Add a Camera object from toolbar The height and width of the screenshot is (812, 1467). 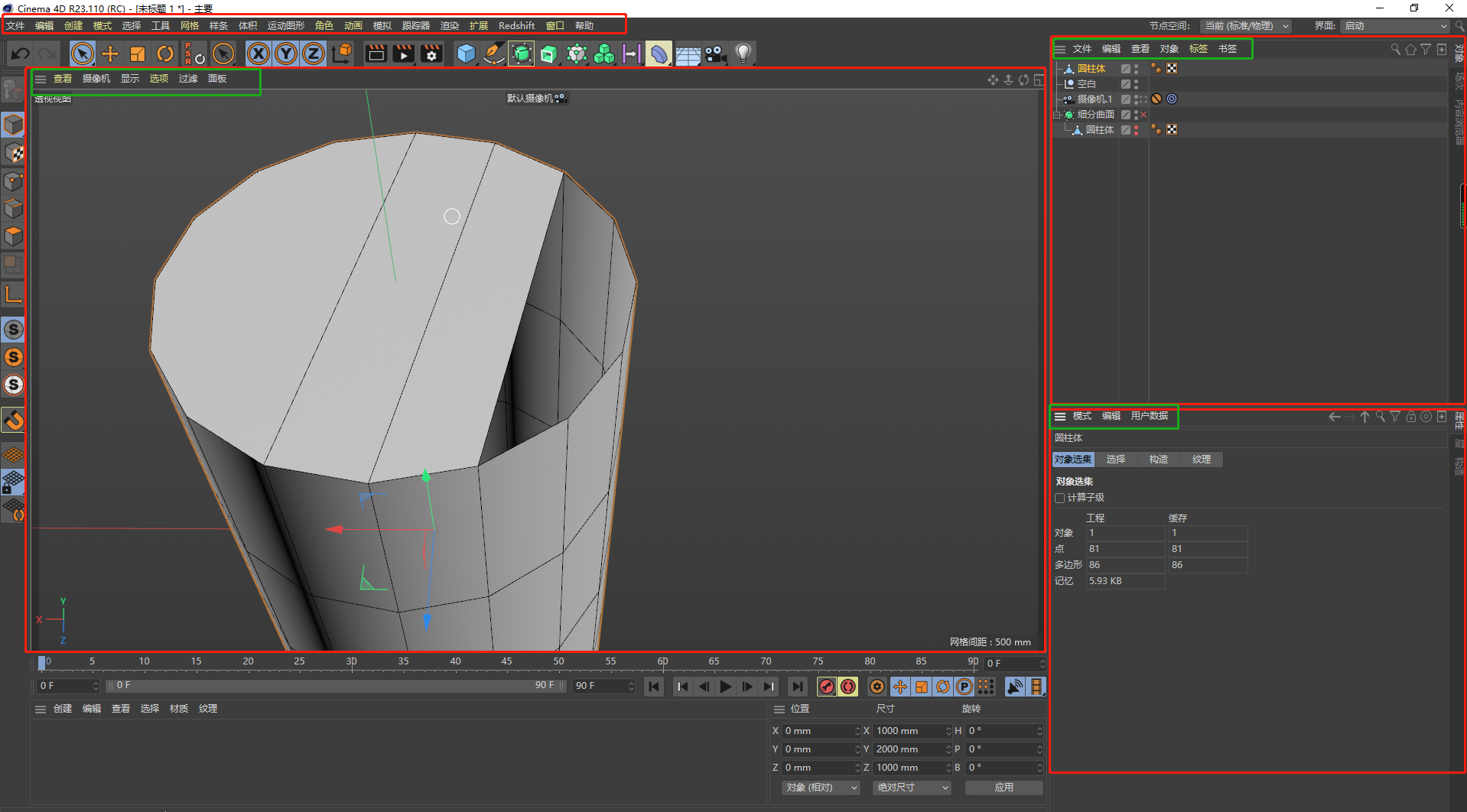(x=715, y=54)
